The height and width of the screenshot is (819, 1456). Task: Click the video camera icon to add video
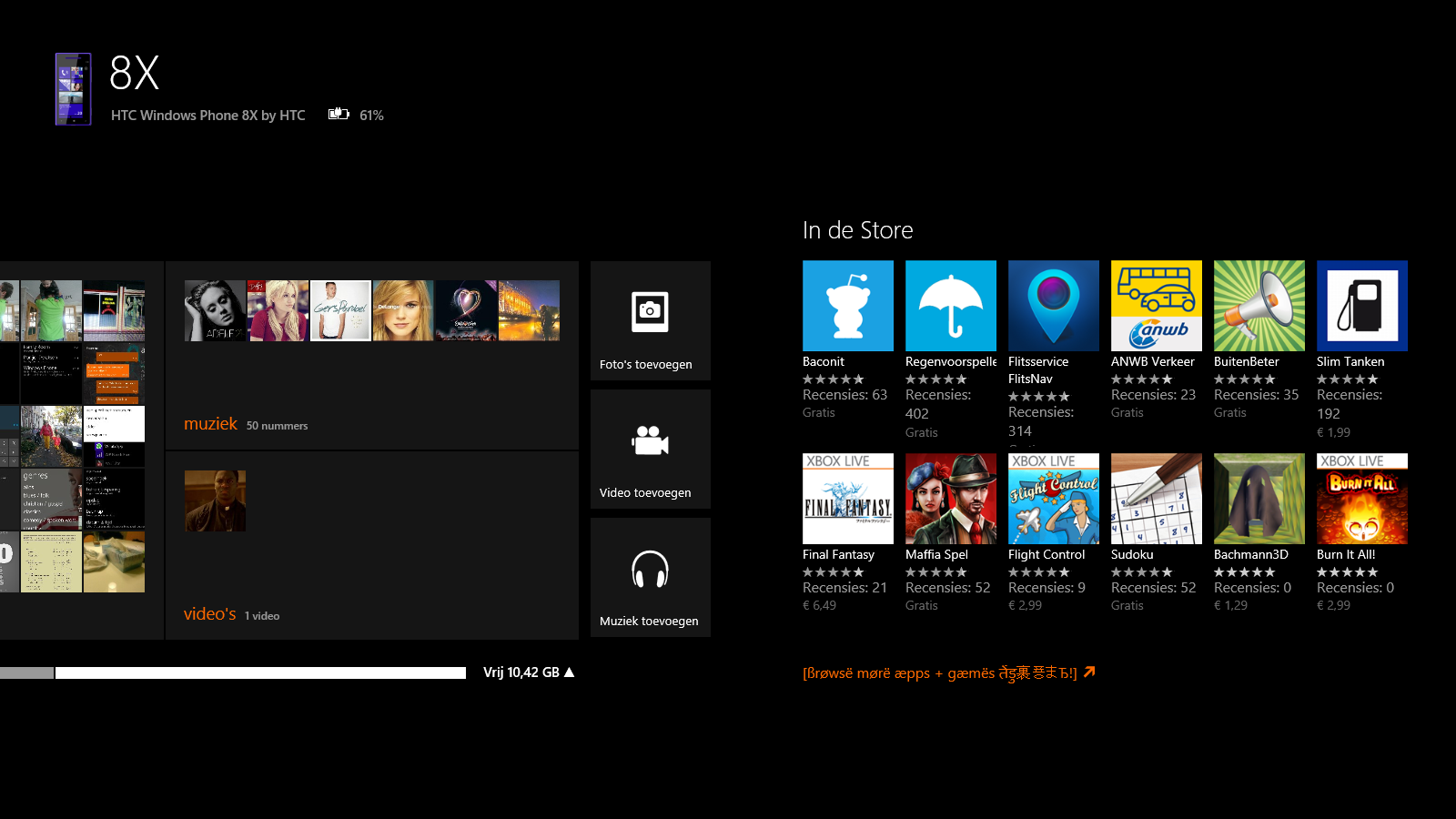tap(650, 440)
